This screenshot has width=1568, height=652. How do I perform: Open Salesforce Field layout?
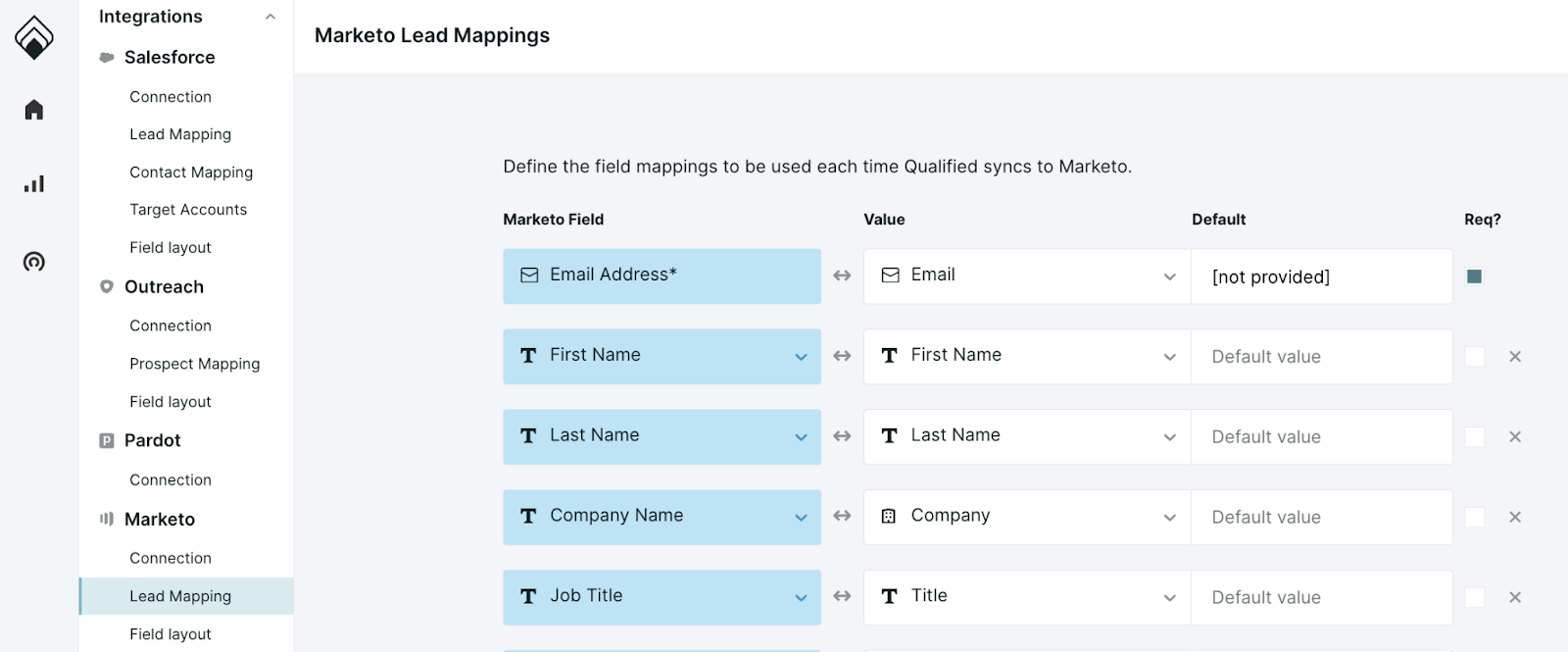pyautogui.click(x=171, y=248)
